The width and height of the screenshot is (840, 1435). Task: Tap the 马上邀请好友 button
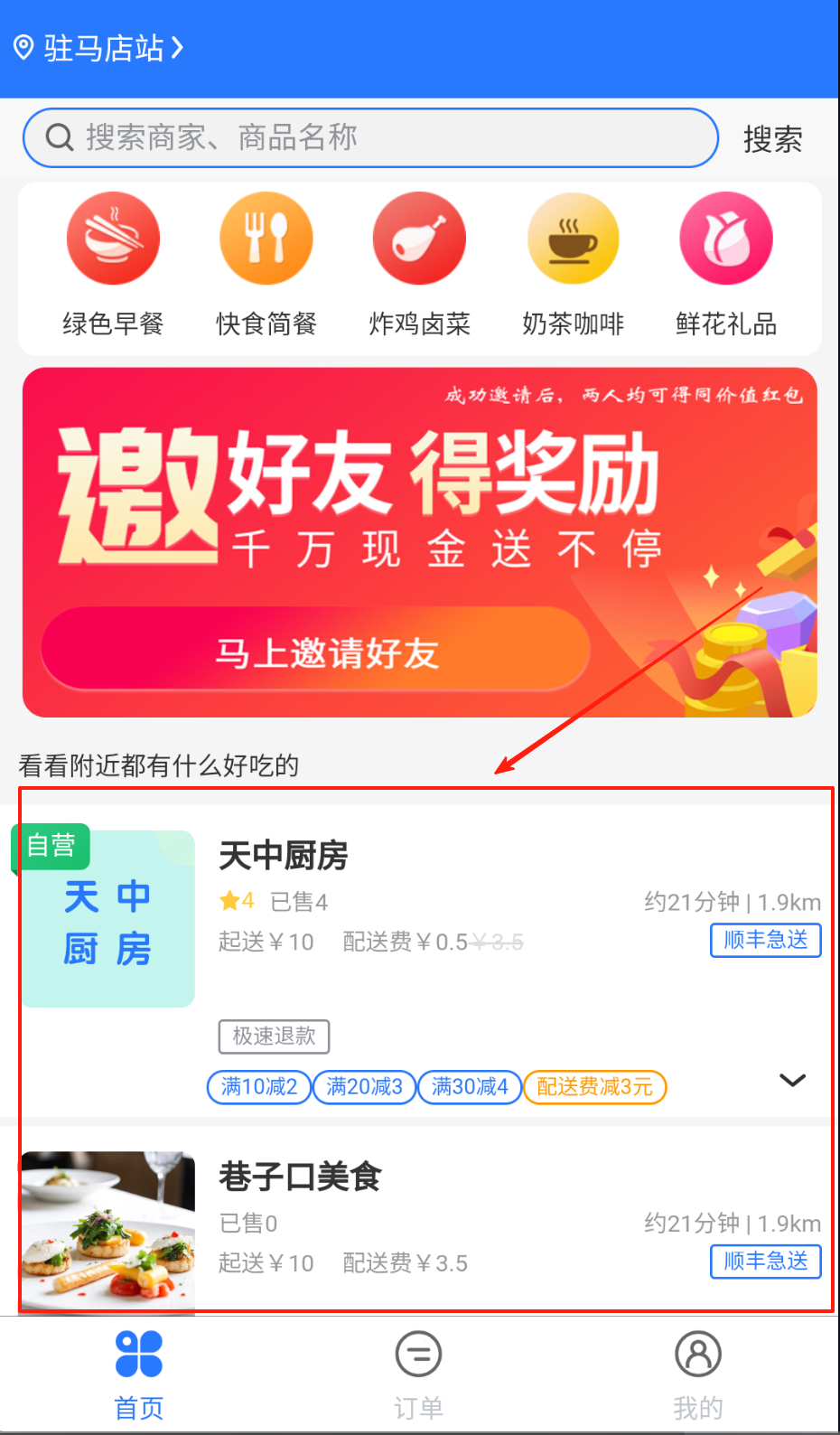pos(315,650)
